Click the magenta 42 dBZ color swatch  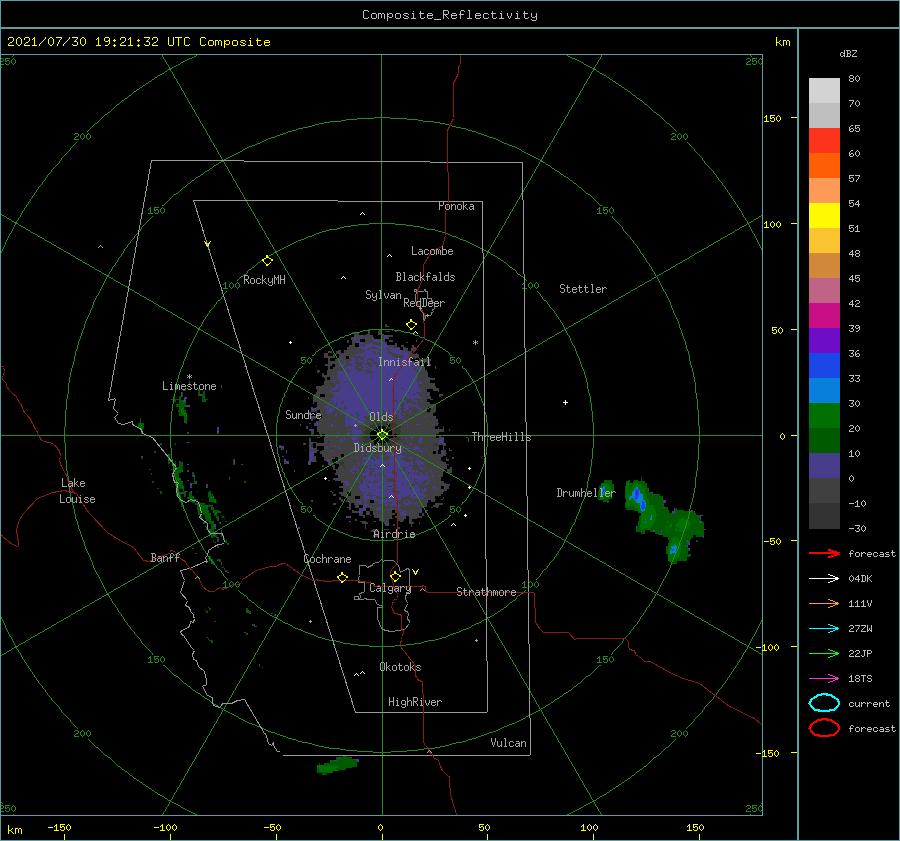824,315
